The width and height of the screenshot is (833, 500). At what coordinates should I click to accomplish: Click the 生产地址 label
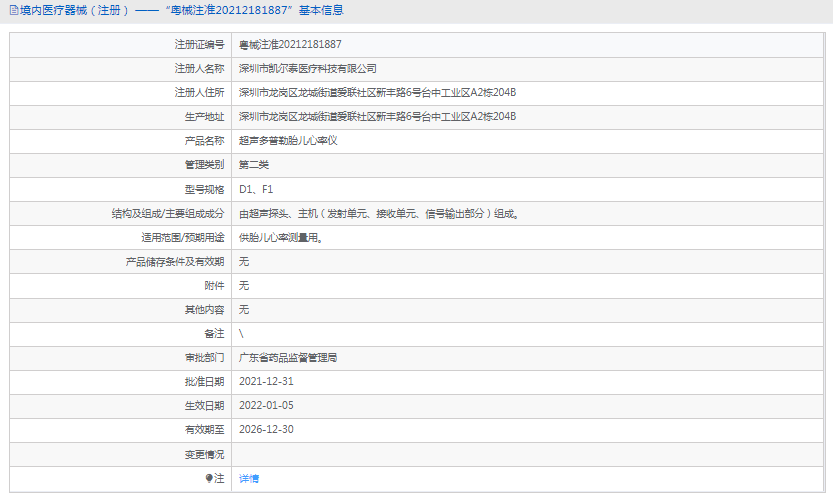tap(205, 117)
